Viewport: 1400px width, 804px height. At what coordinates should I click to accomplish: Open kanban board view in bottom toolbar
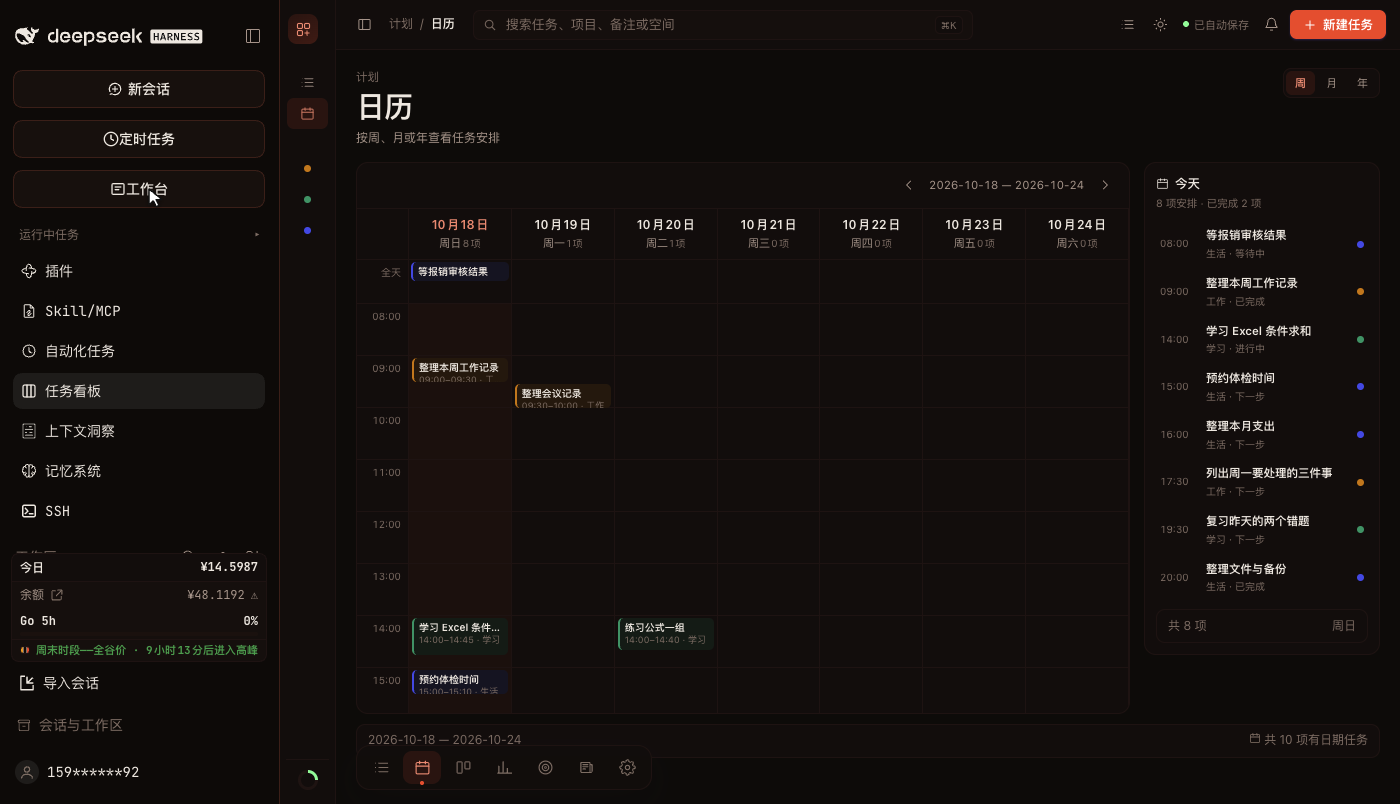coord(463,768)
